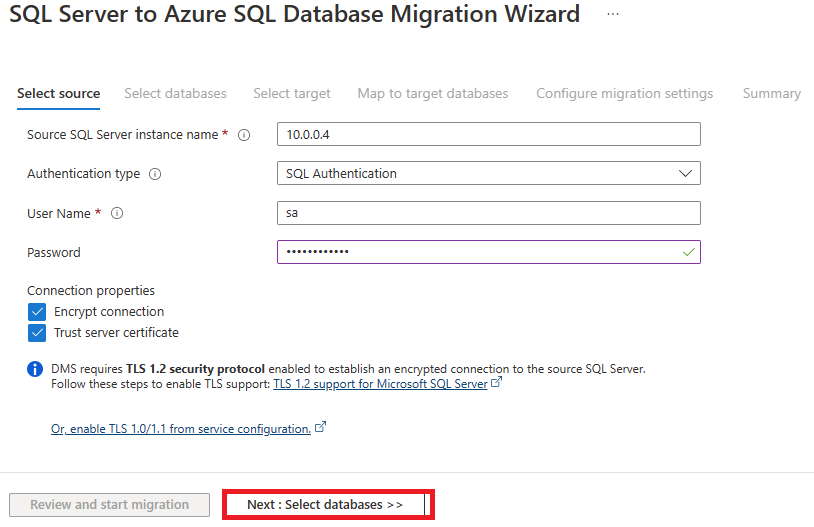814x527 pixels.
Task: Open the Authentication type dropdown
Action: [489, 173]
